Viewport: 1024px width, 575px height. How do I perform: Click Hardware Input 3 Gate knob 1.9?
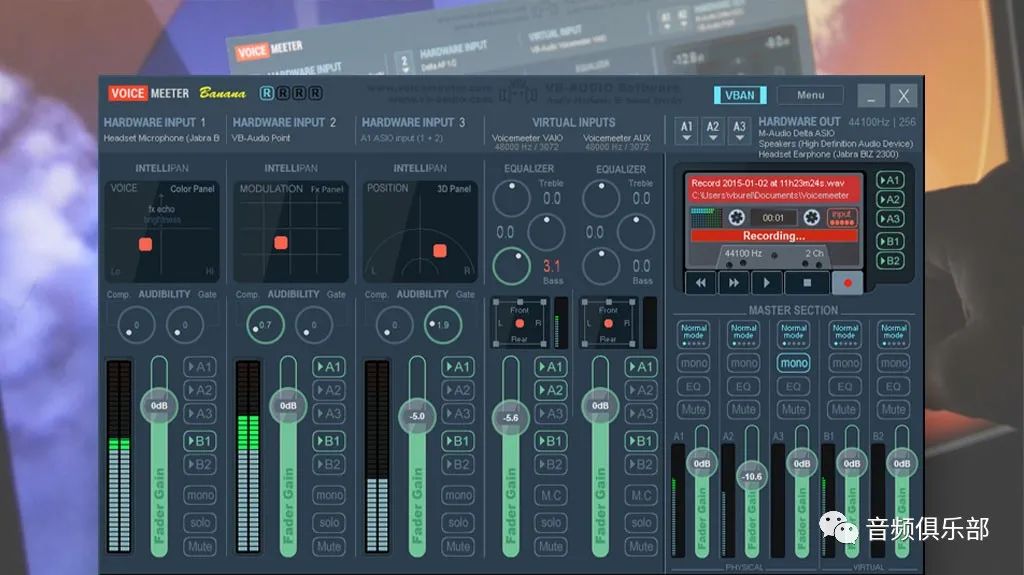tap(443, 325)
